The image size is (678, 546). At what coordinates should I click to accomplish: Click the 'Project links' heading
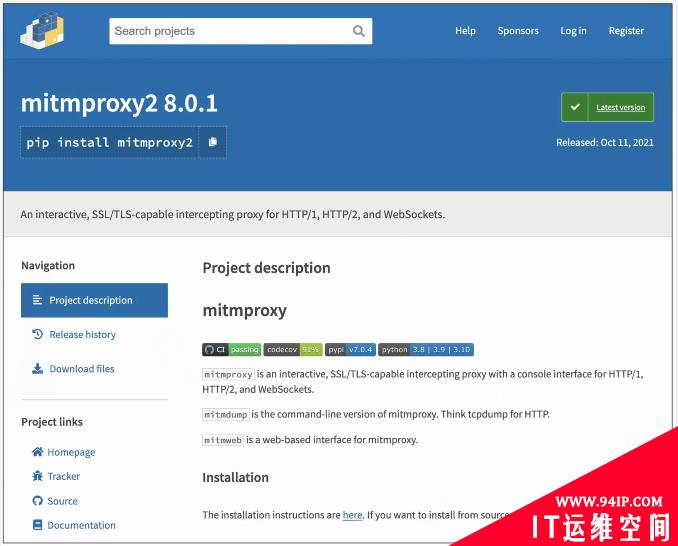[52, 422]
